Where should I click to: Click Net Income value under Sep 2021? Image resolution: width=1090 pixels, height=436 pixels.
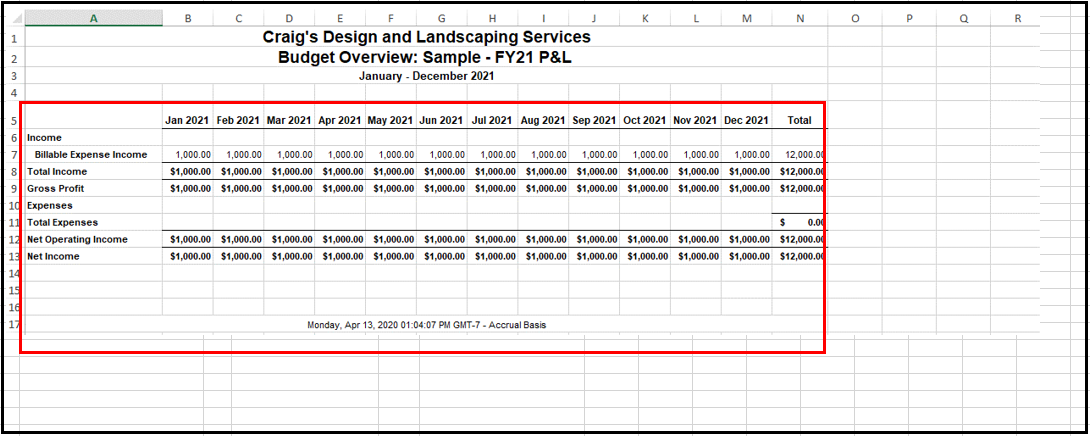(594, 256)
